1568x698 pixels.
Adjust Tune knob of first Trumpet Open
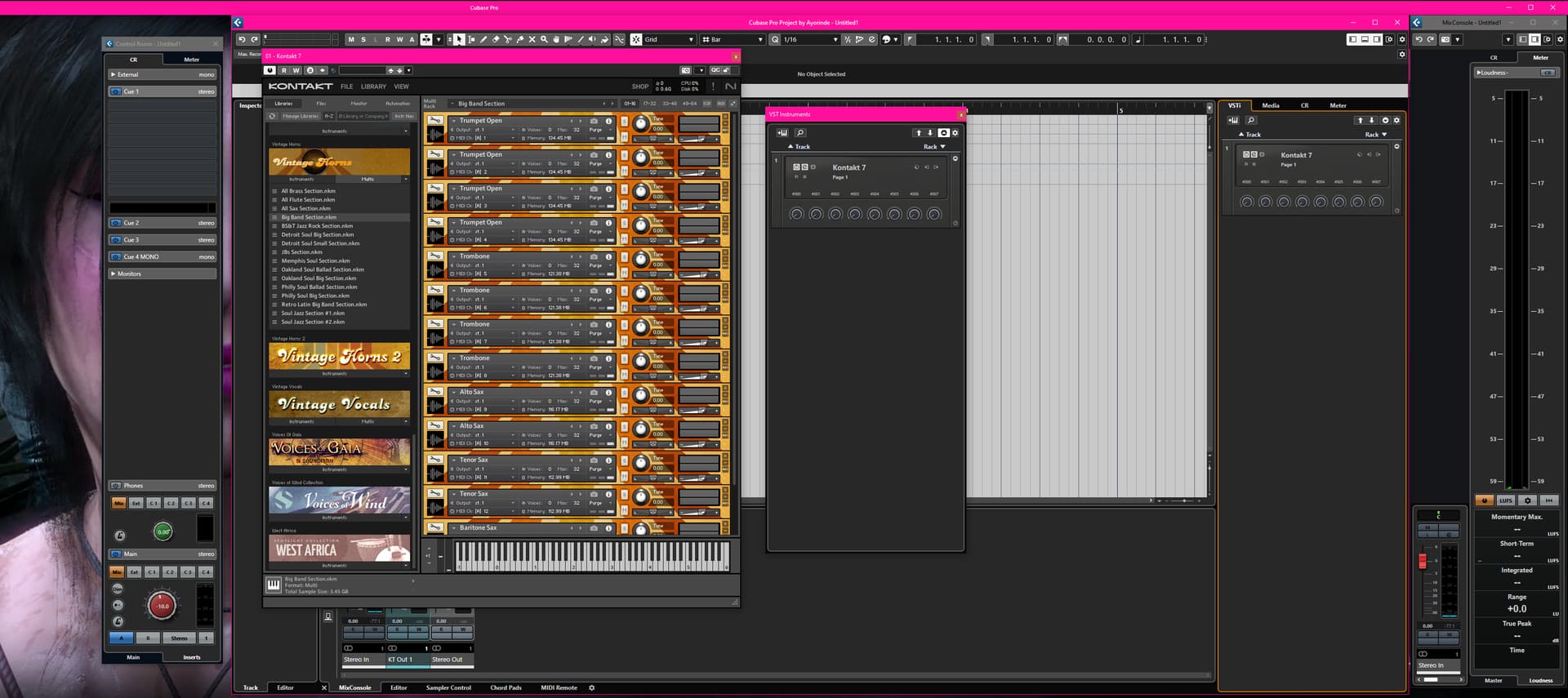click(x=641, y=123)
